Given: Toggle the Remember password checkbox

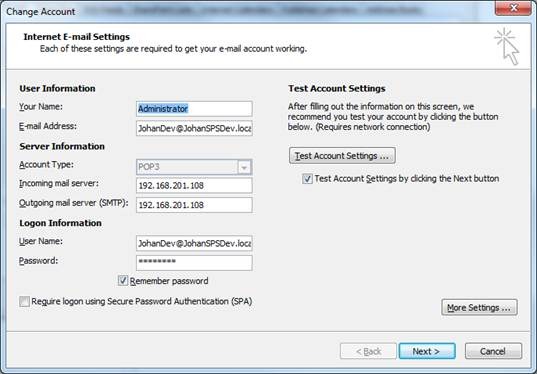Looking at the screenshot, I should 123,280.
